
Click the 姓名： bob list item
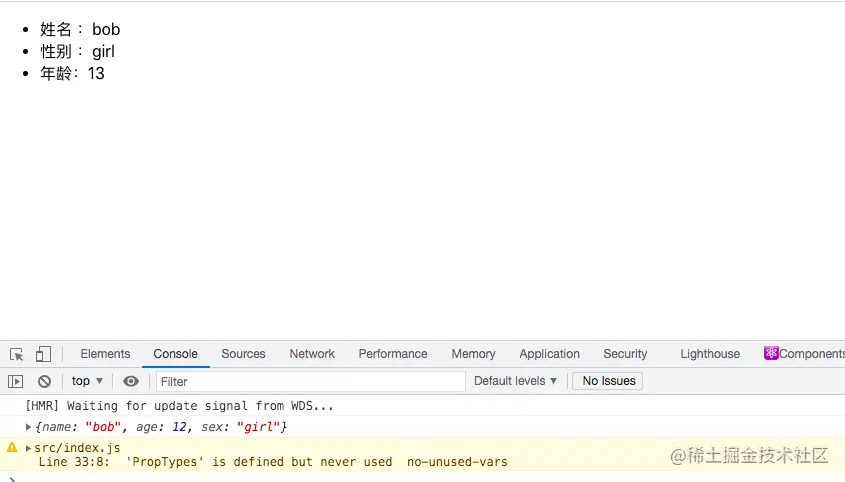pos(80,29)
